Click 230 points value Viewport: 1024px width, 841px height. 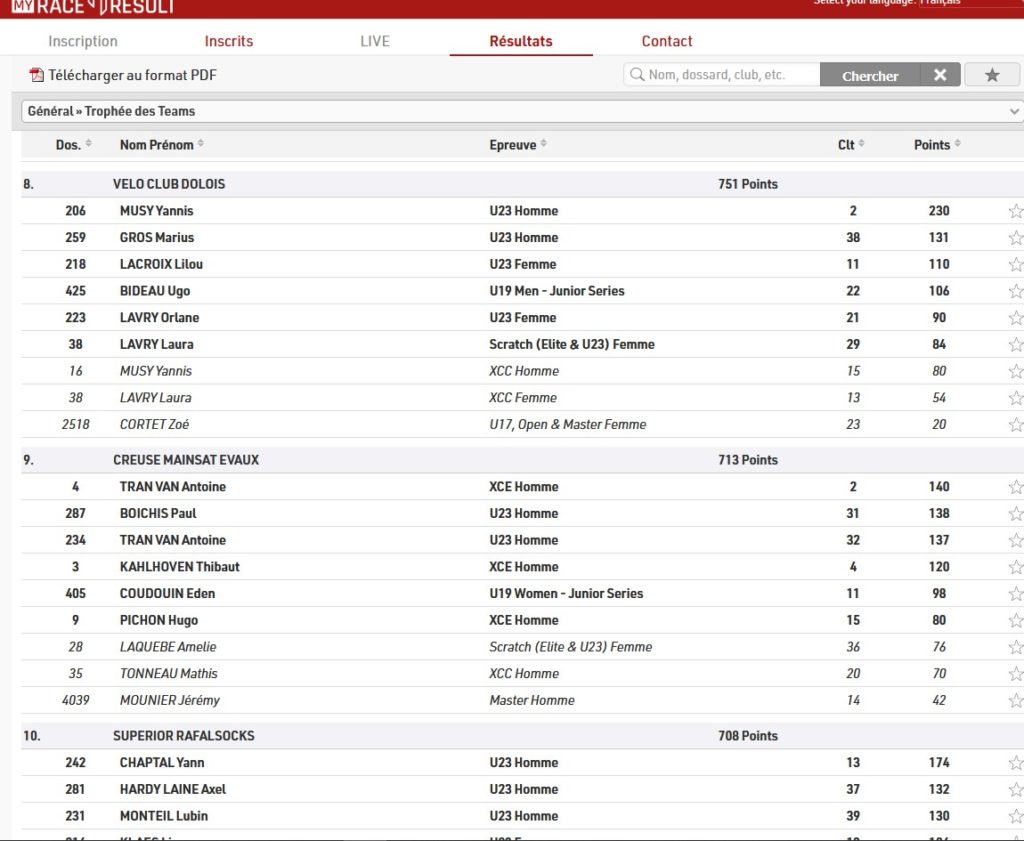click(x=939, y=211)
